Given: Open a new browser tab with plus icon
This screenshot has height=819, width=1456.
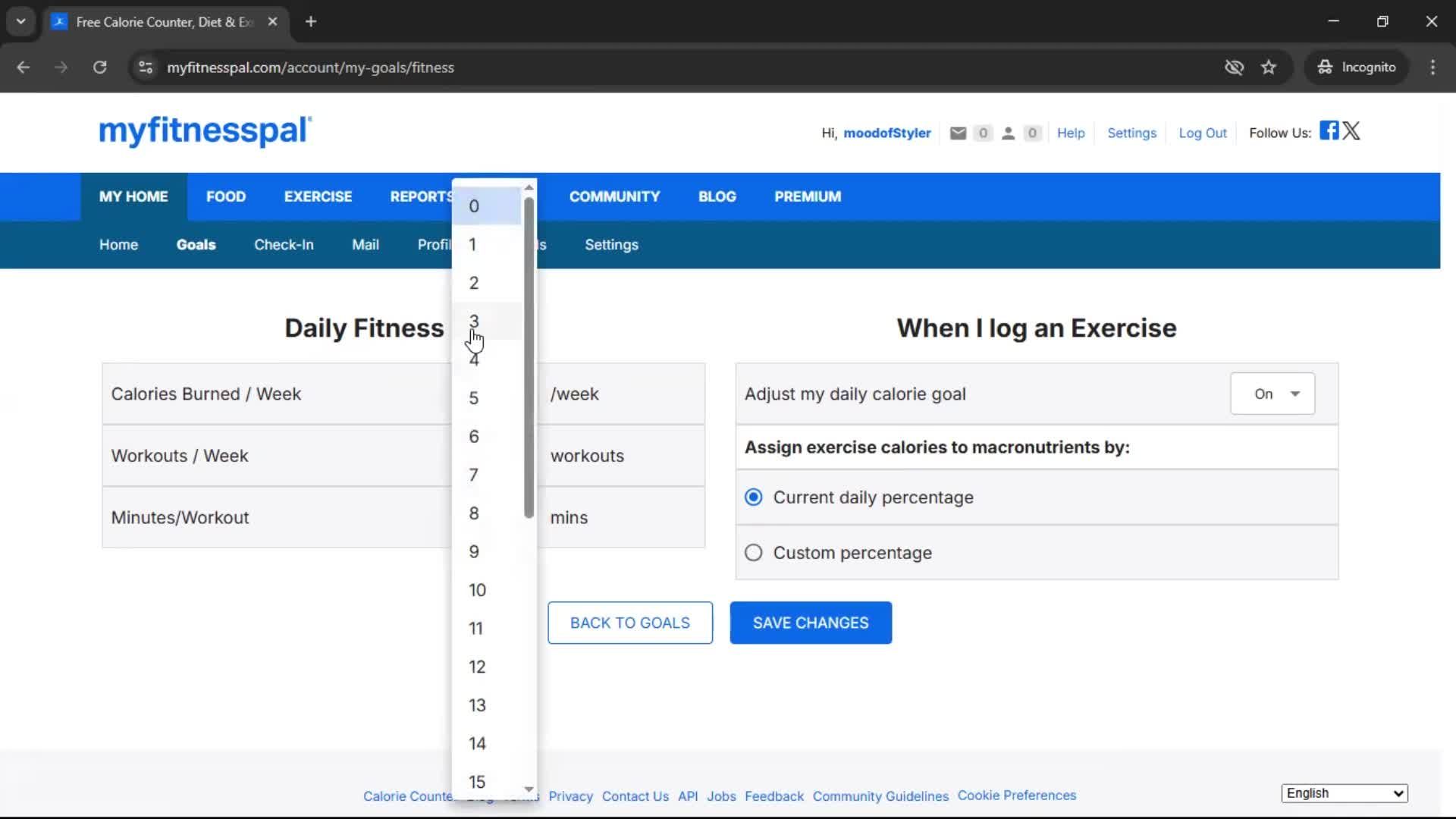Looking at the screenshot, I should tap(311, 21).
